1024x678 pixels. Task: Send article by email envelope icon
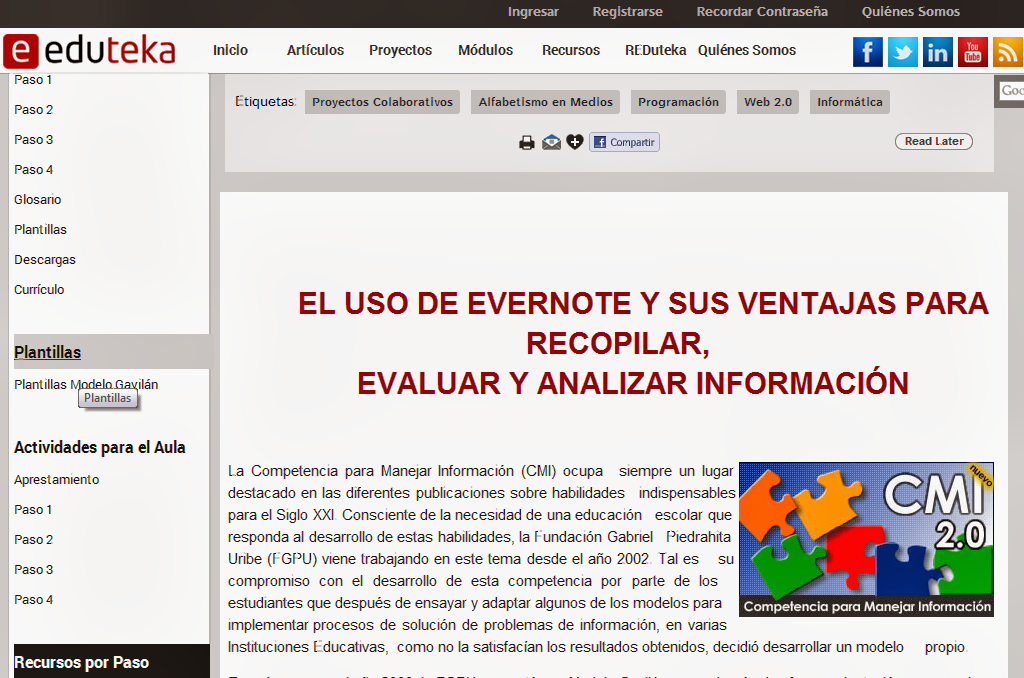tap(550, 142)
